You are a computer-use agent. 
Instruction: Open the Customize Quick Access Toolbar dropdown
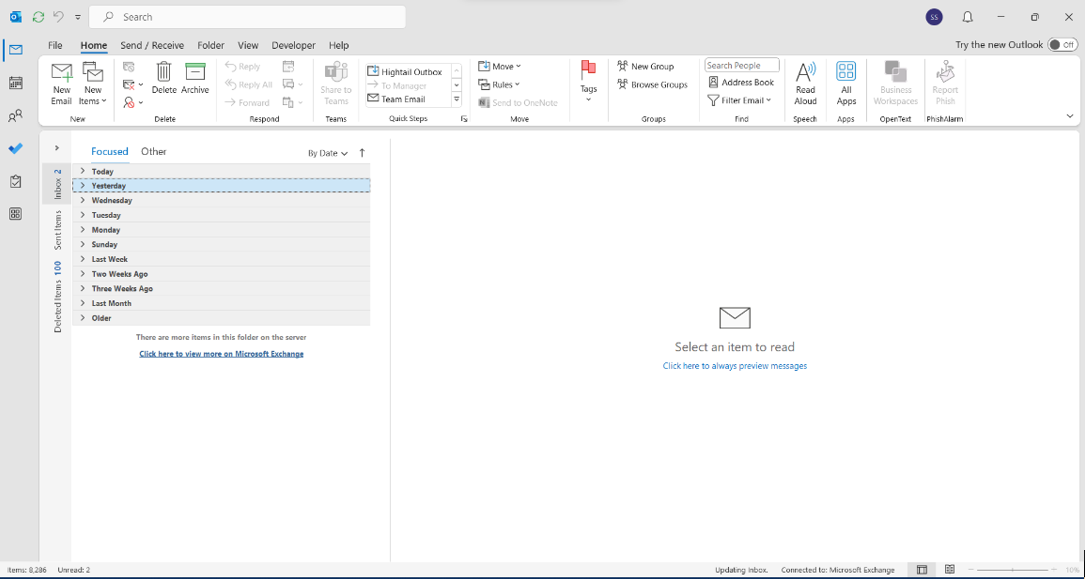tap(78, 17)
